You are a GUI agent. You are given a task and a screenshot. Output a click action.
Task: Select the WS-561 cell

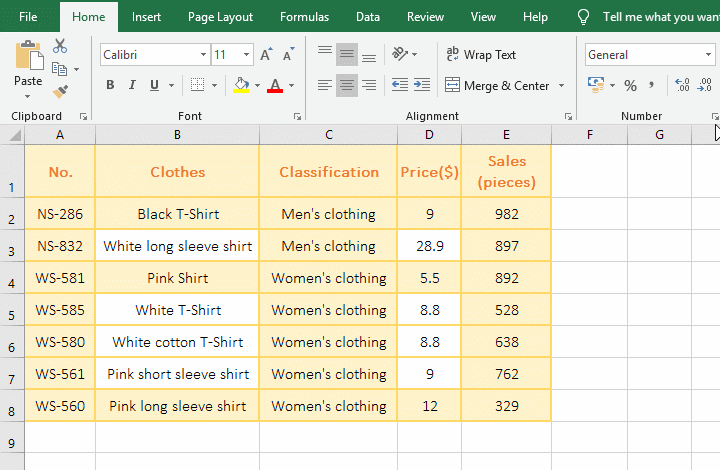pos(60,374)
